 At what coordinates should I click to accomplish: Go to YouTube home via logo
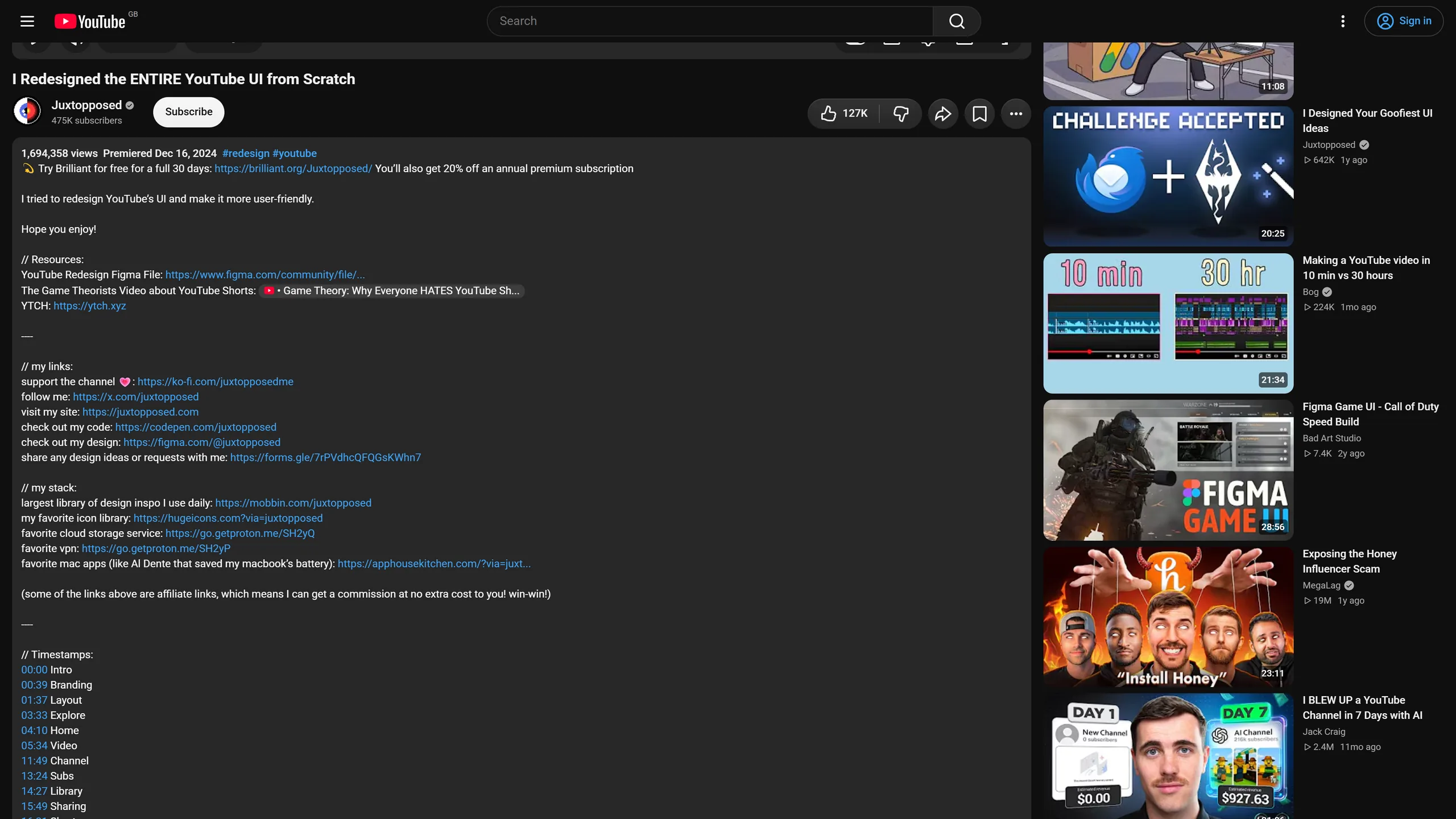(90, 21)
